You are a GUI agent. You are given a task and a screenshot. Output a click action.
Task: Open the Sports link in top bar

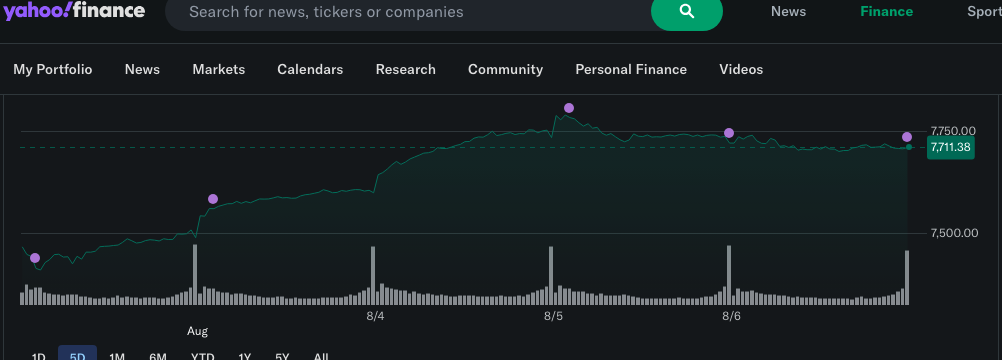985,12
